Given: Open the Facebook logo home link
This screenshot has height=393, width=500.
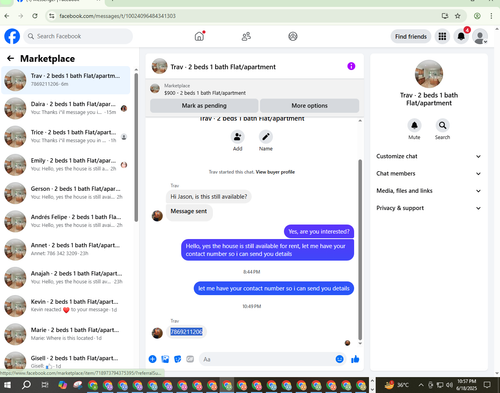Looking at the screenshot, I should pos(12,36).
